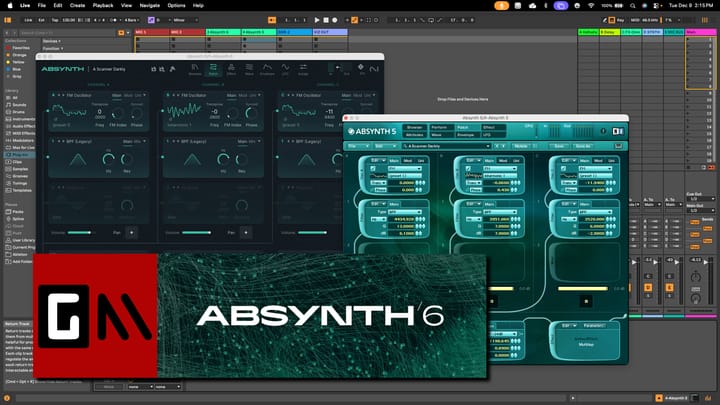Toggle power of first FM Oscillator in Absynth 6

click(x=54, y=95)
